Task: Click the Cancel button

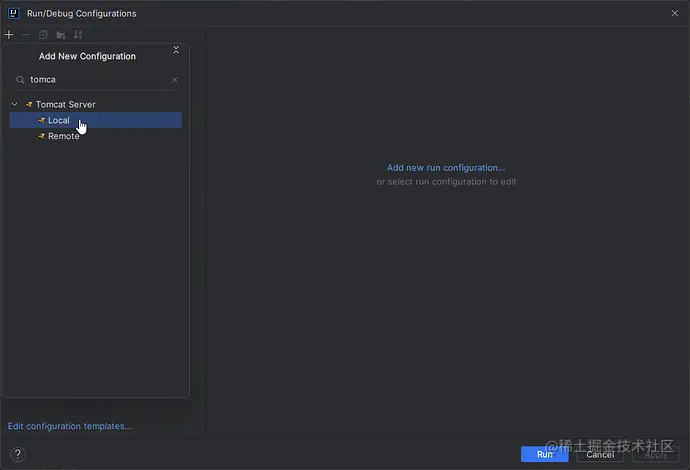Action: coord(600,454)
